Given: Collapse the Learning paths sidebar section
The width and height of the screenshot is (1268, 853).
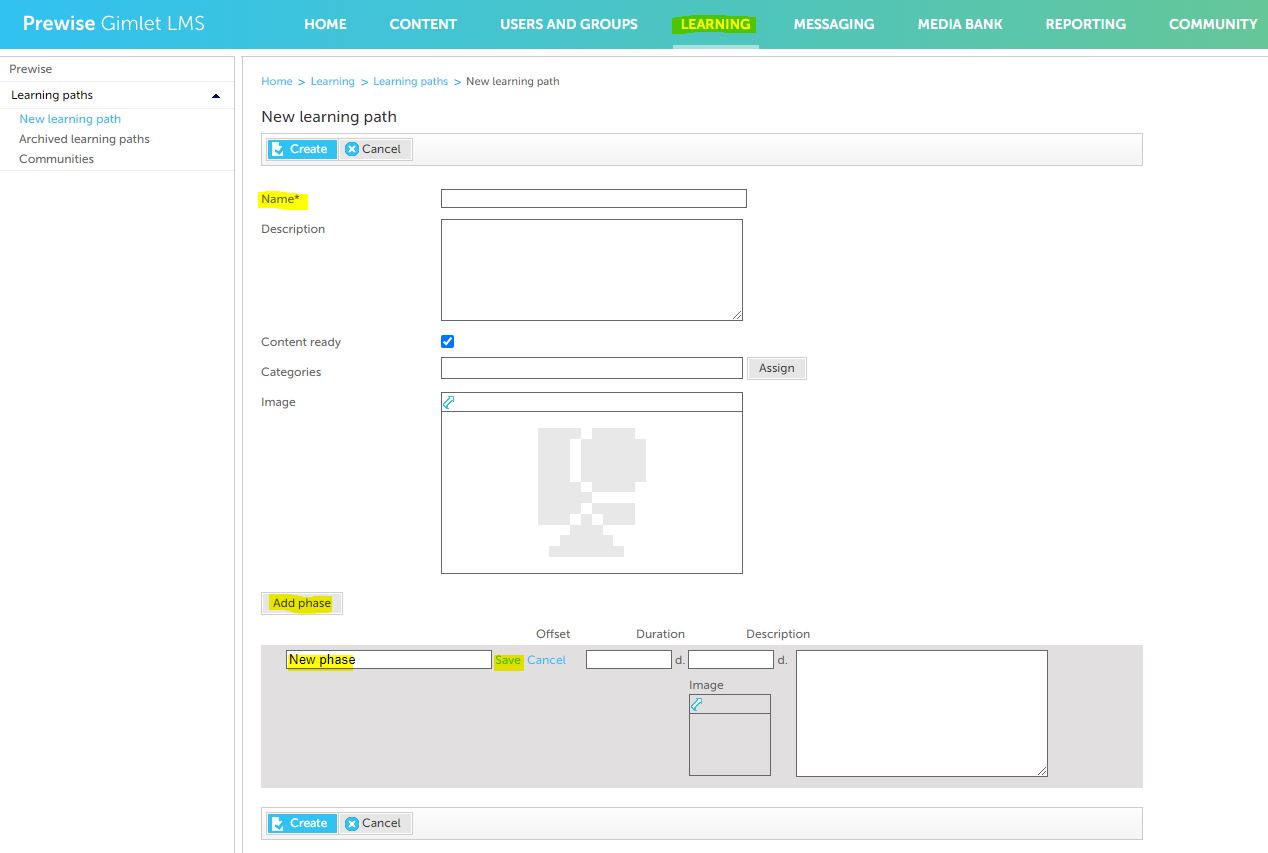Looking at the screenshot, I should [x=216, y=96].
